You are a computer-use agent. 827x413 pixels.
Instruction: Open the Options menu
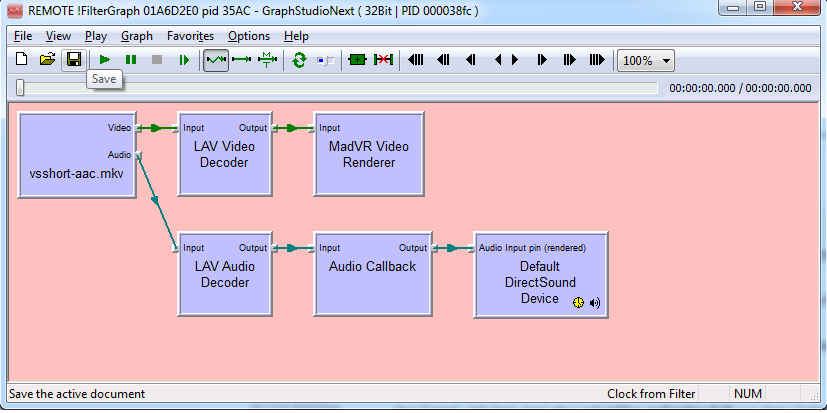249,36
